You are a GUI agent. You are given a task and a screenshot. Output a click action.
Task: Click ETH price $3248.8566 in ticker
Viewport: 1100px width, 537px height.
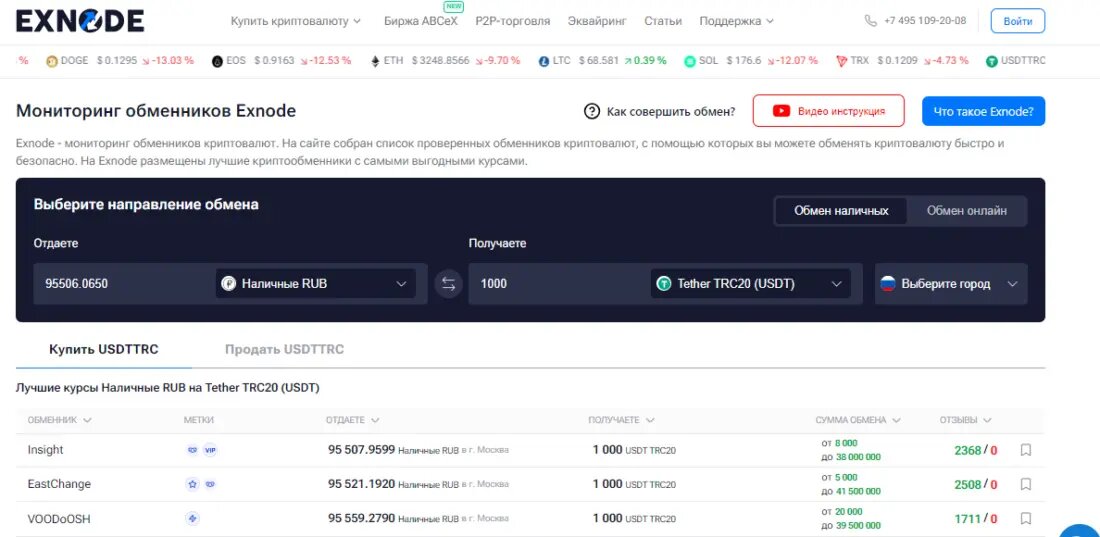click(x=441, y=61)
